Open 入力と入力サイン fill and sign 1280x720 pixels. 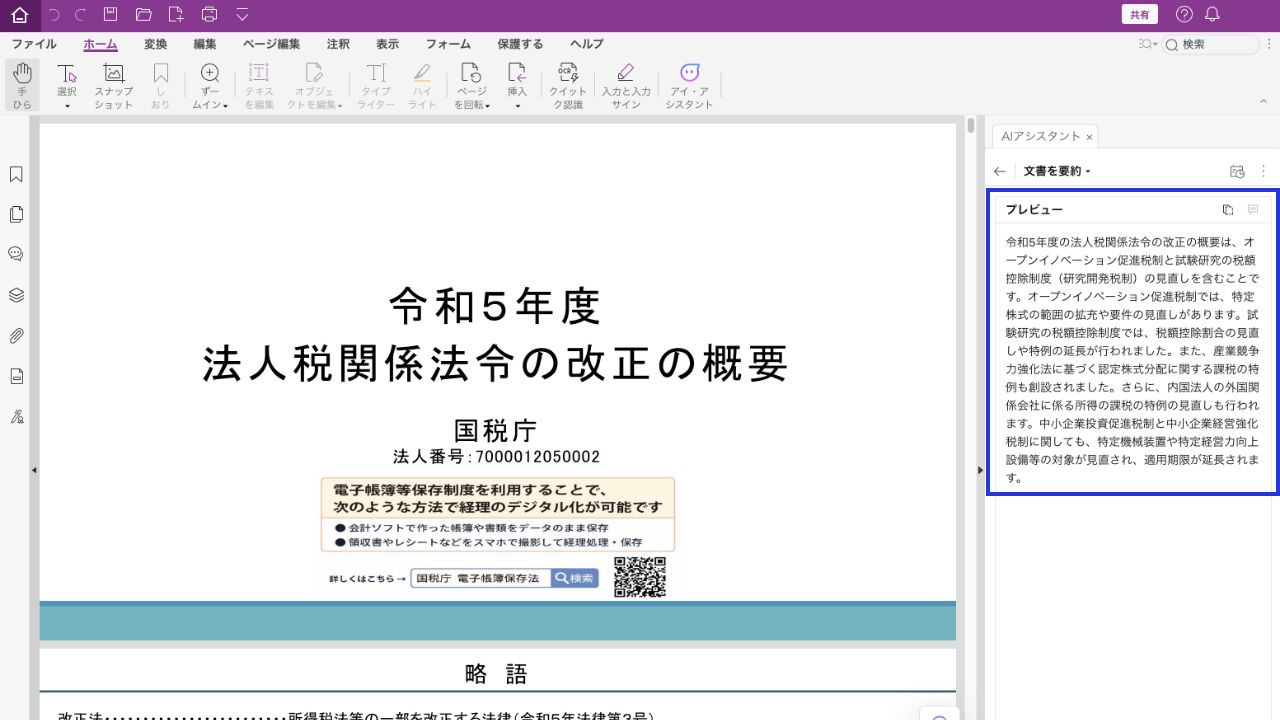pos(626,85)
